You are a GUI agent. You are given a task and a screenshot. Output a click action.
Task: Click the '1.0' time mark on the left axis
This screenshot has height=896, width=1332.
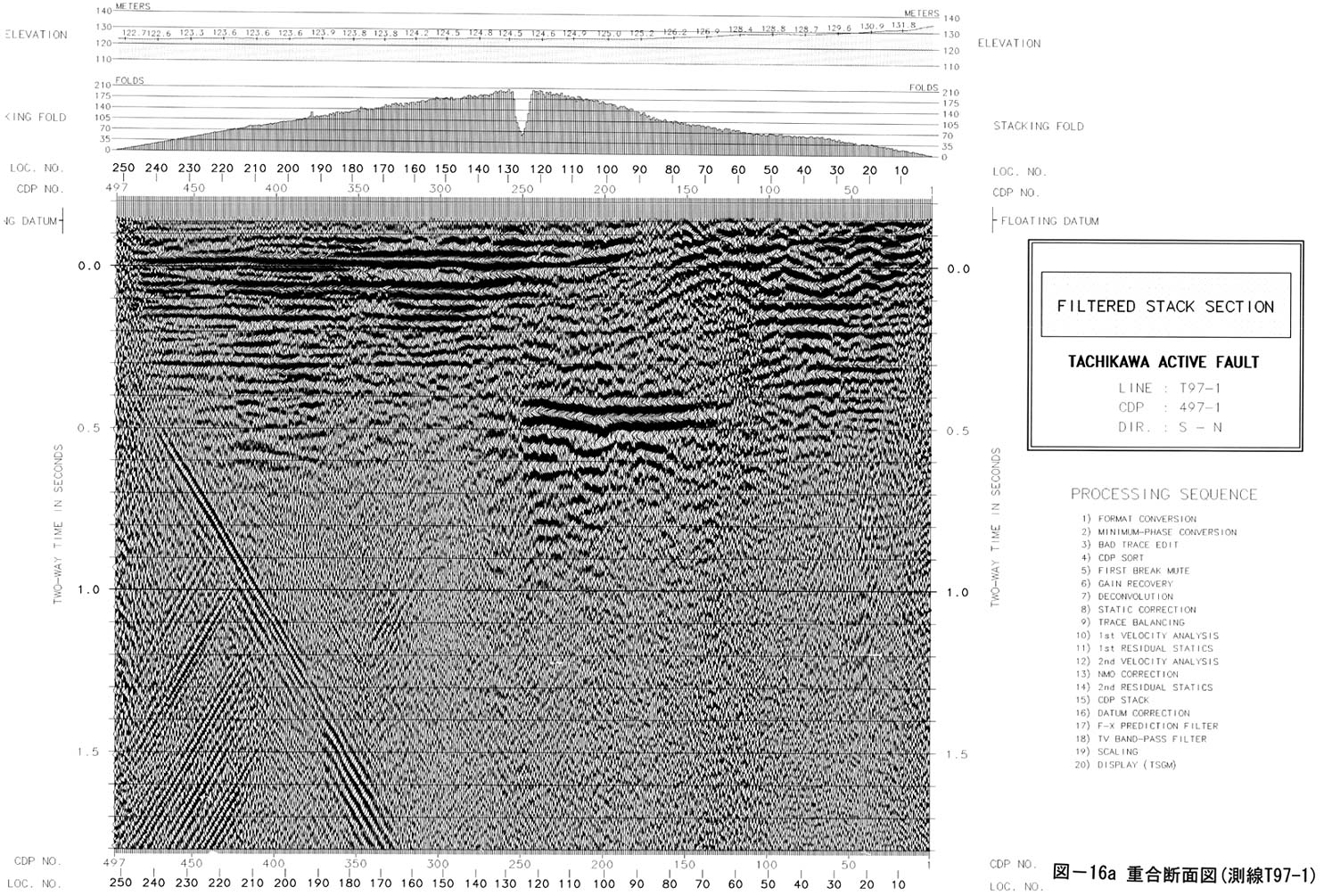89,589
